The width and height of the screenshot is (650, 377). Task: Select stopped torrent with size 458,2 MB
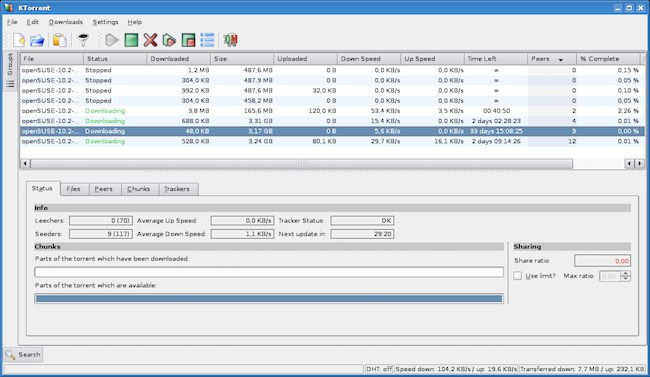(x=332, y=101)
